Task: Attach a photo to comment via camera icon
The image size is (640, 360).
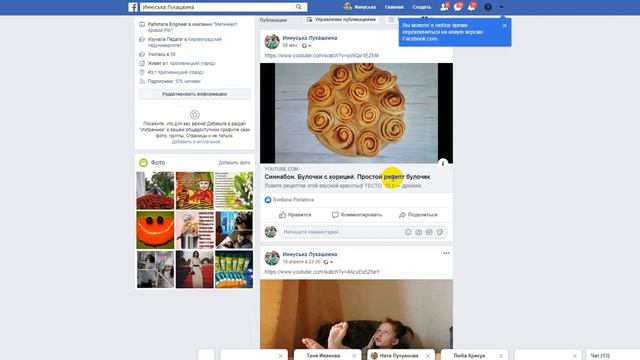Action: pyautogui.click(x=419, y=232)
